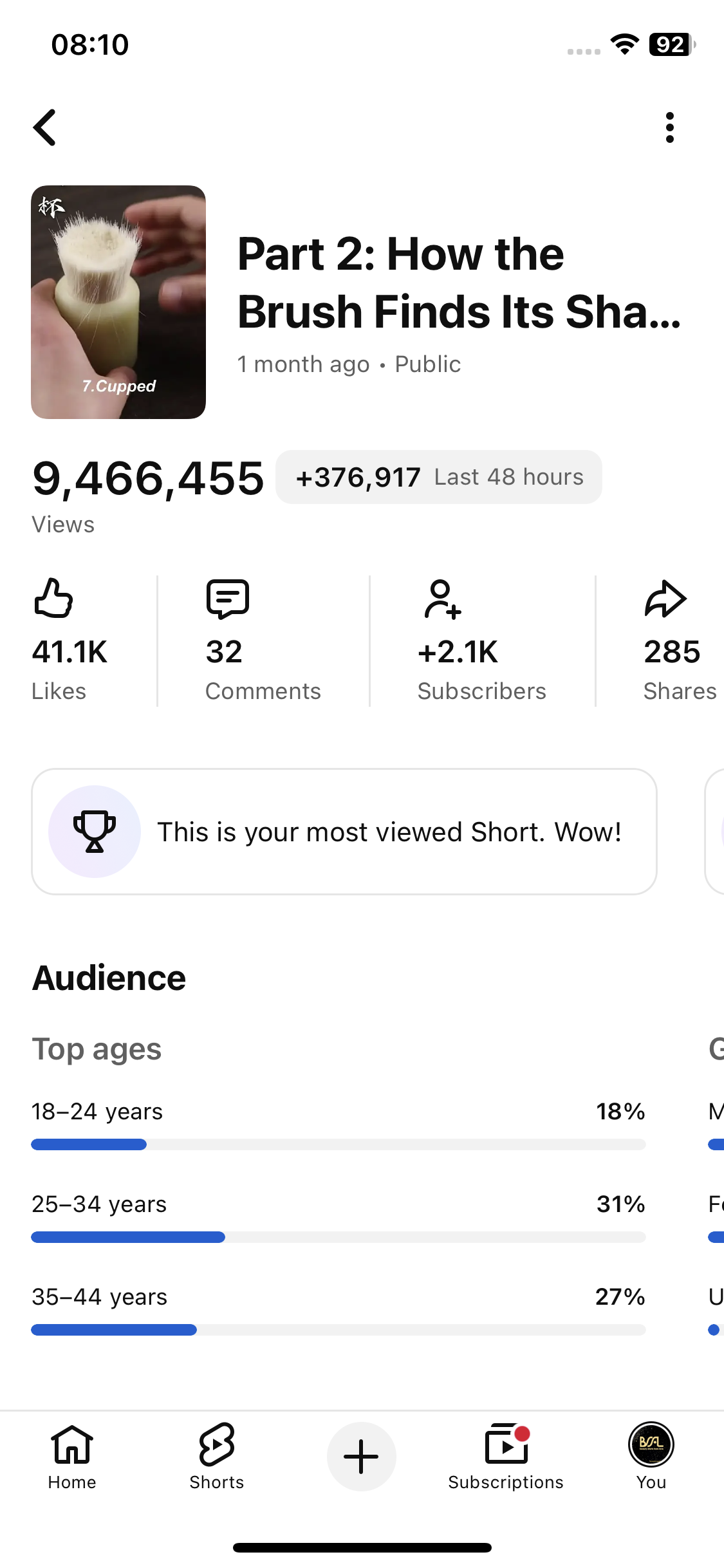Open the Subscriptions tab
724x1568 pixels.
pyautogui.click(x=506, y=1456)
